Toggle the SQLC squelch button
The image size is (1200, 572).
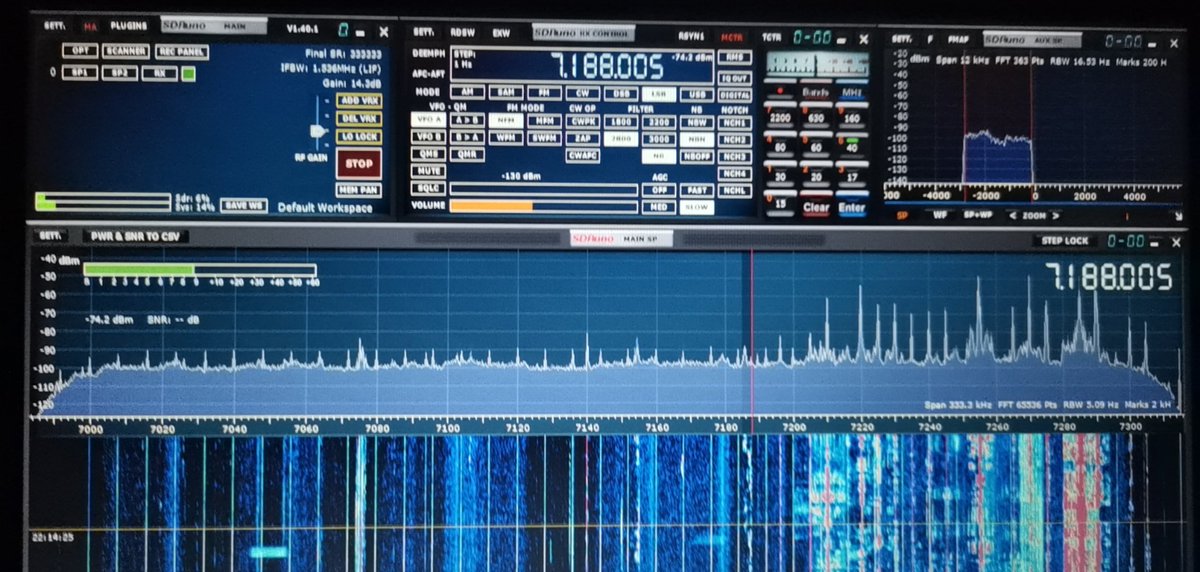coord(428,188)
